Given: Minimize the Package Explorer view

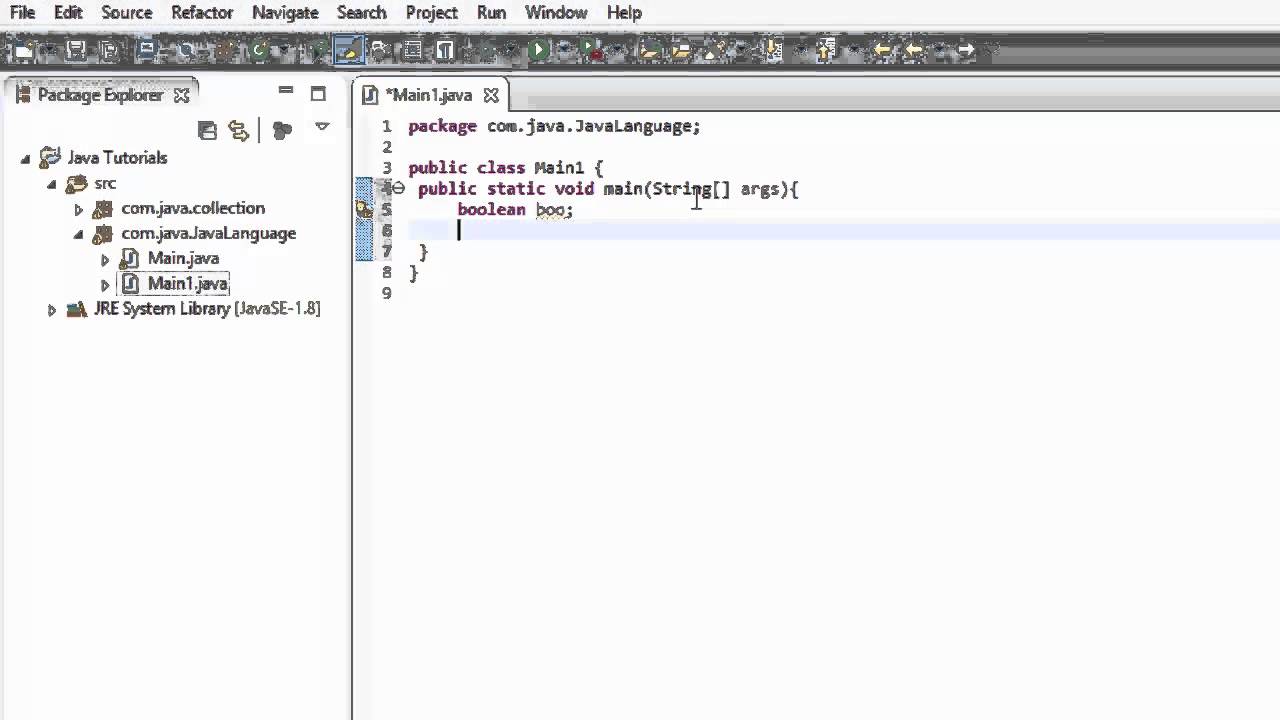Looking at the screenshot, I should tap(286, 92).
